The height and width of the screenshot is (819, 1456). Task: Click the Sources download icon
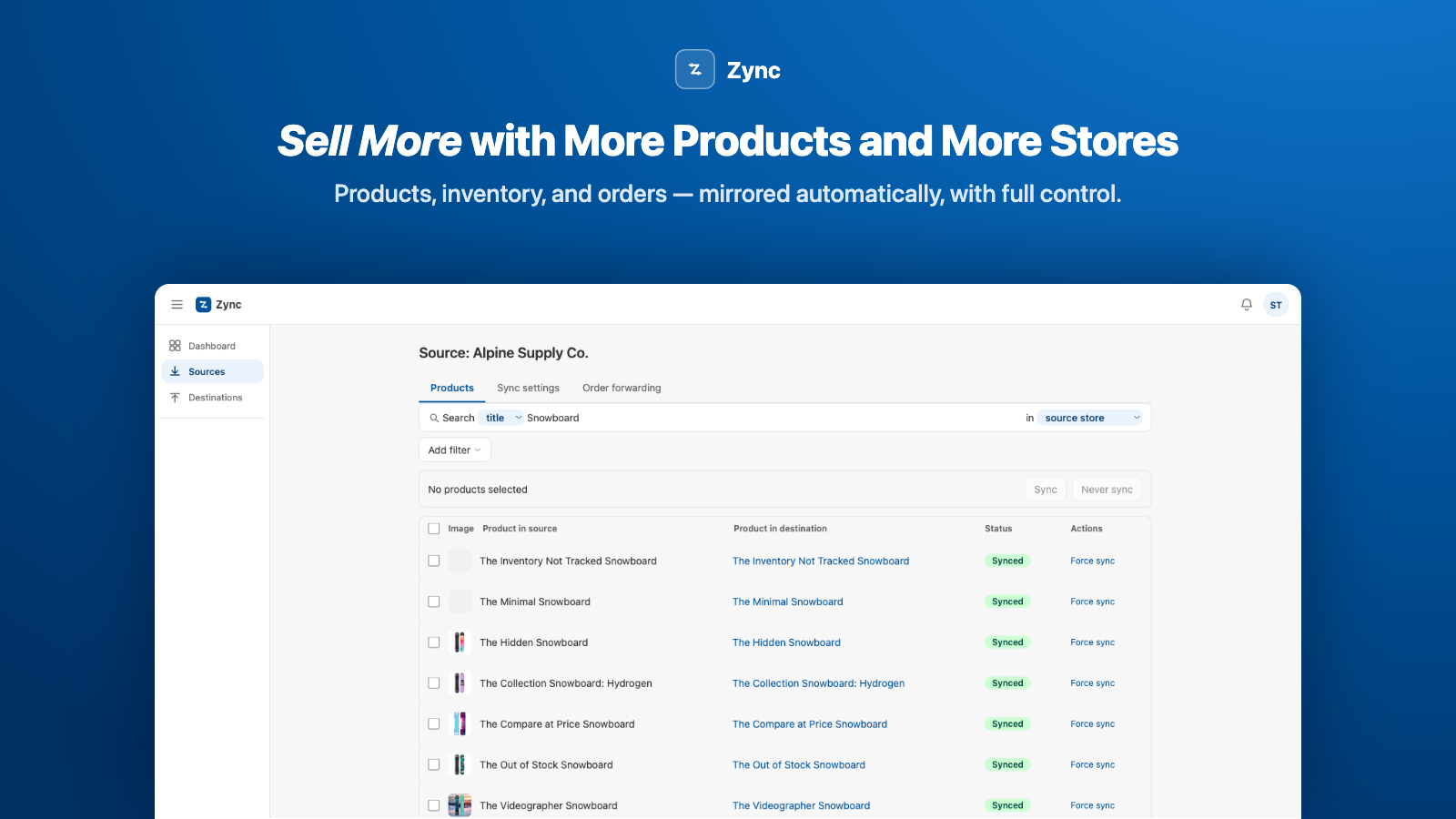(x=175, y=371)
